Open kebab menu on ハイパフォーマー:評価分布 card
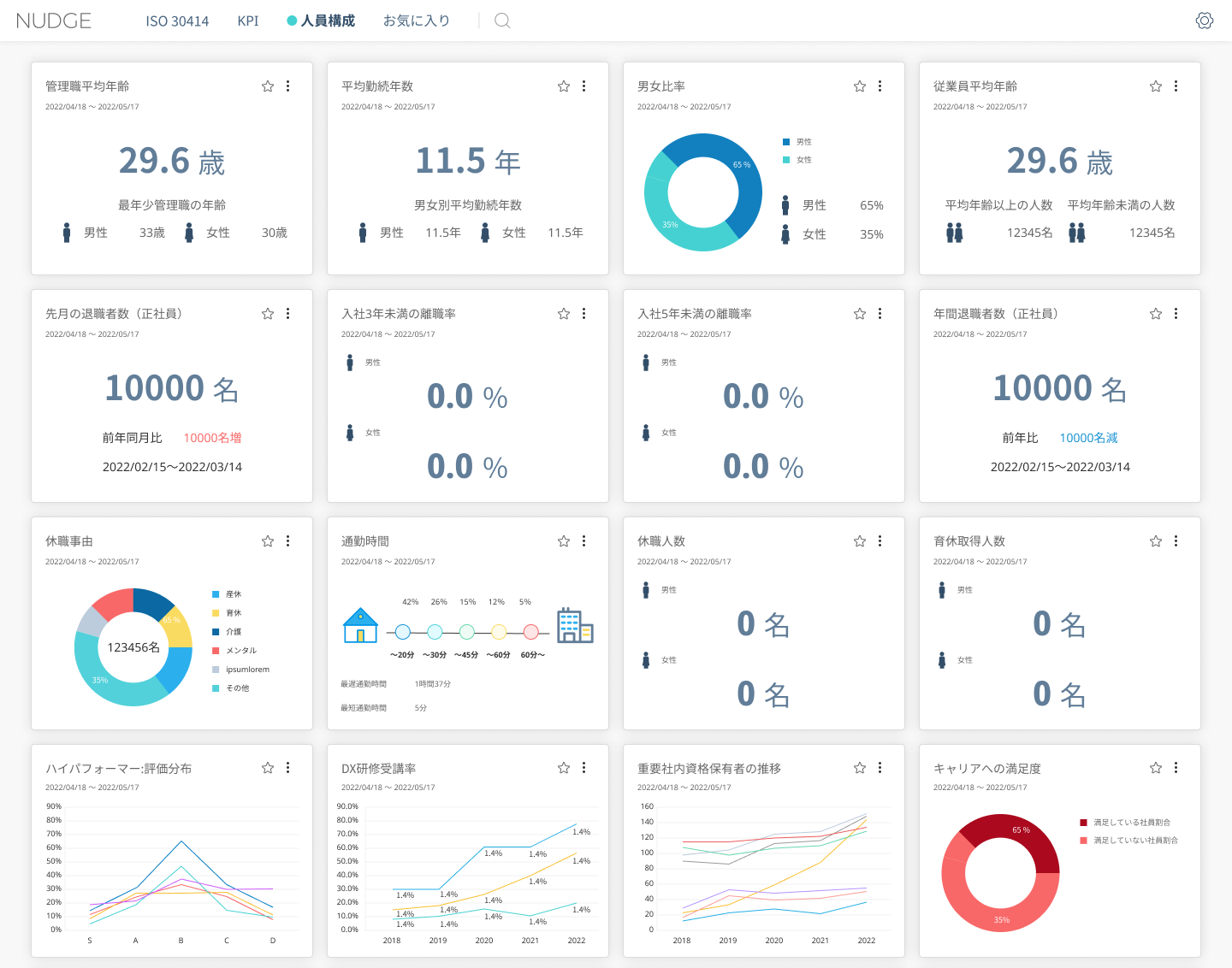 click(x=288, y=768)
